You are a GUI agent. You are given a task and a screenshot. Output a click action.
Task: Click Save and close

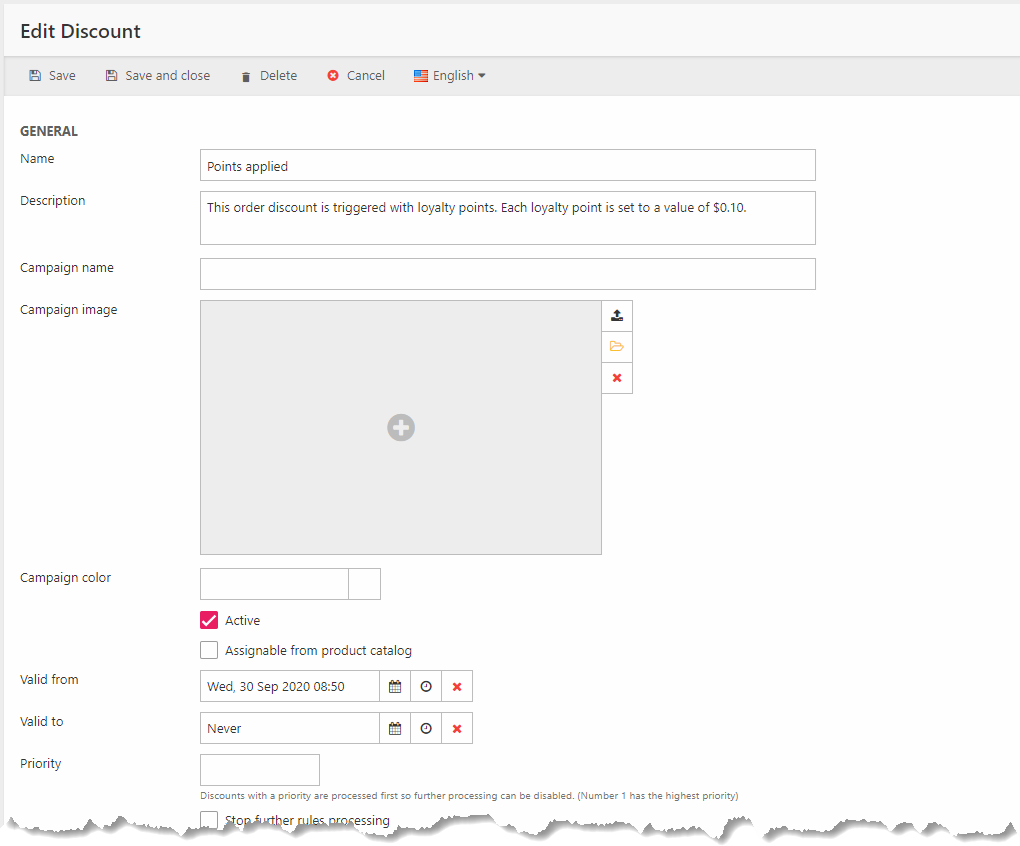pos(158,76)
